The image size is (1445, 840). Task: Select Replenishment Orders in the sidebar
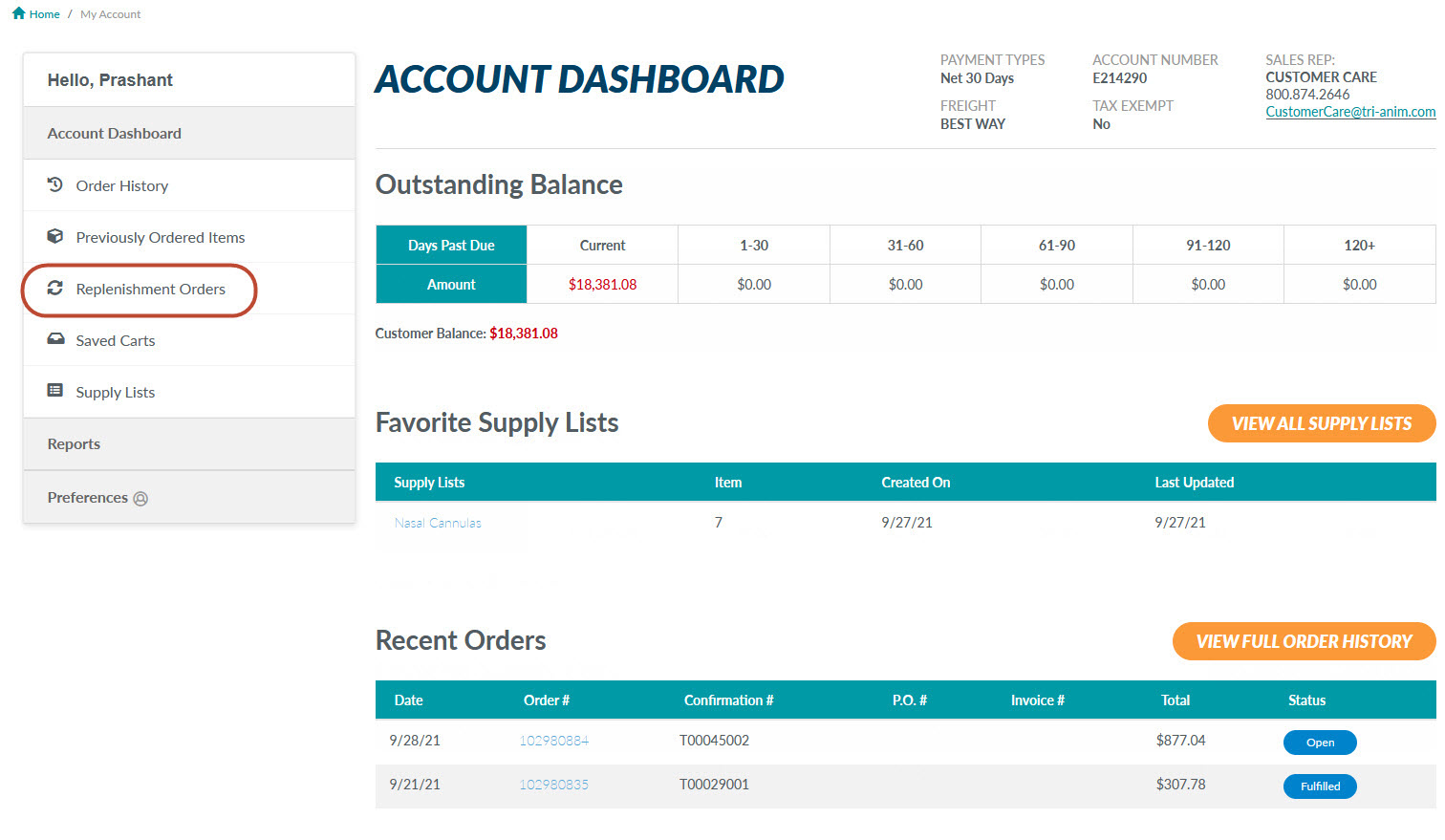[150, 290]
